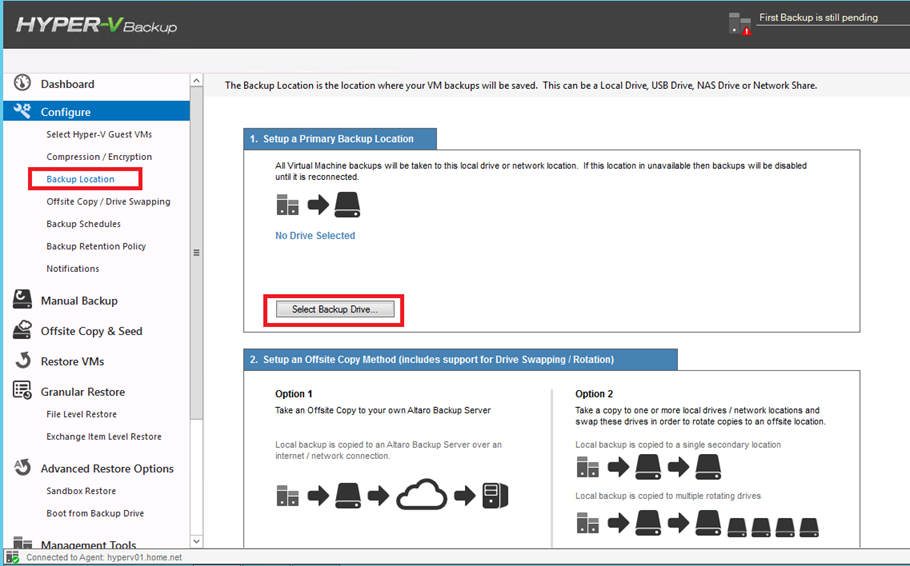
Task: Click the agent connection status icon
Action: click(x=13, y=557)
